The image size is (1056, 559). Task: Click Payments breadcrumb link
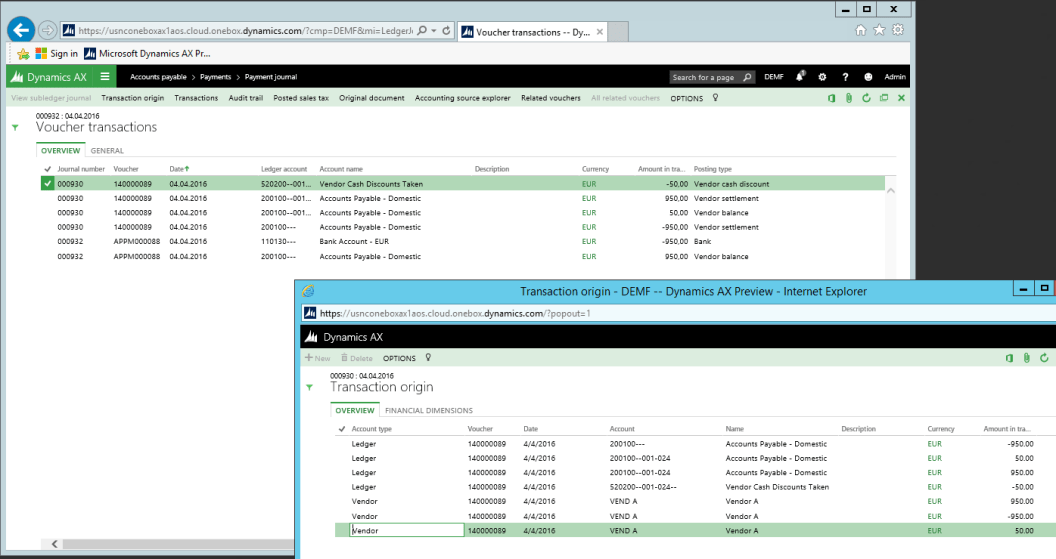[216, 77]
